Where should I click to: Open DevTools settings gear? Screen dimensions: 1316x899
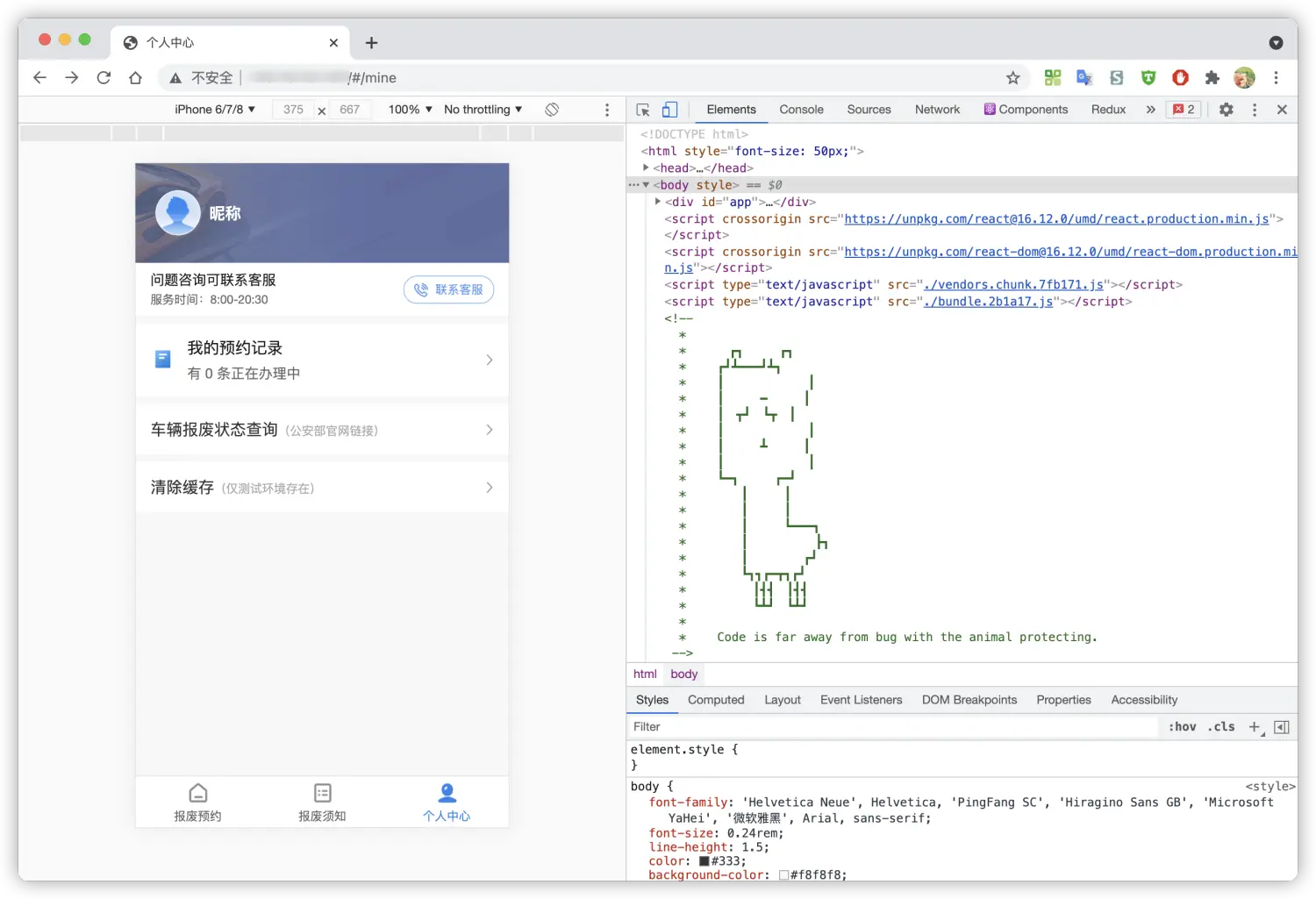point(1227,110)
